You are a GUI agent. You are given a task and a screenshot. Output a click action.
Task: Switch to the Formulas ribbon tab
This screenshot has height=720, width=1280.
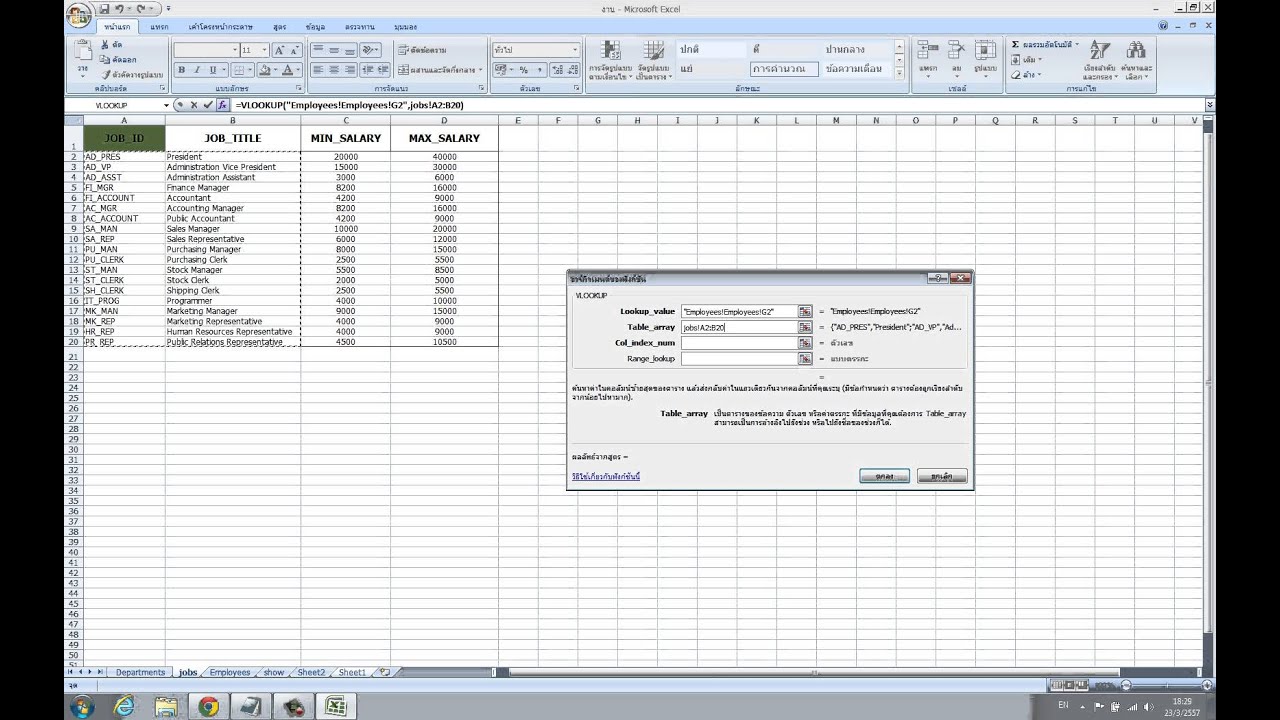tap(279, 27)
